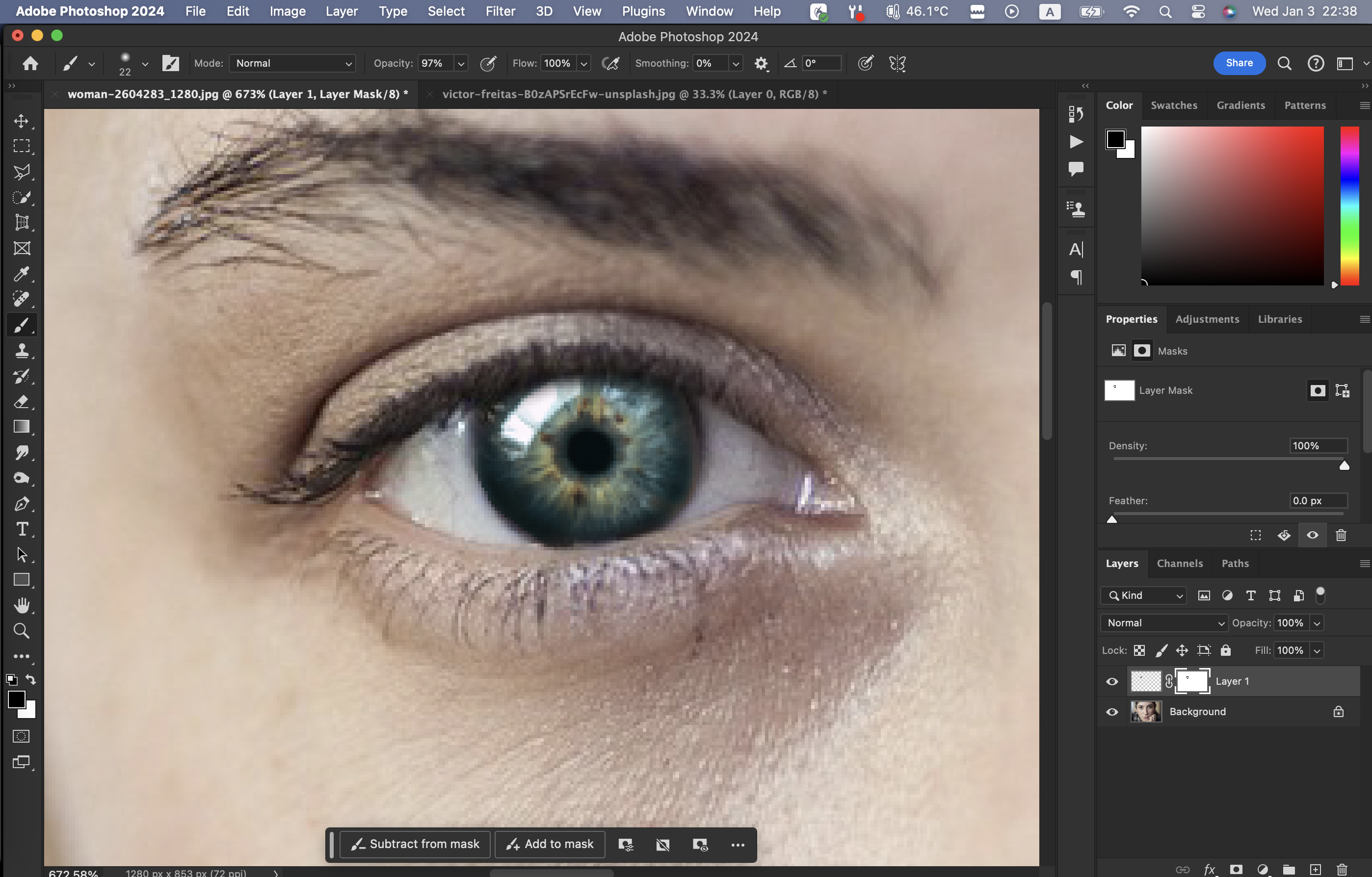Open the brush Mode dropdown

[x=292, y=63]
